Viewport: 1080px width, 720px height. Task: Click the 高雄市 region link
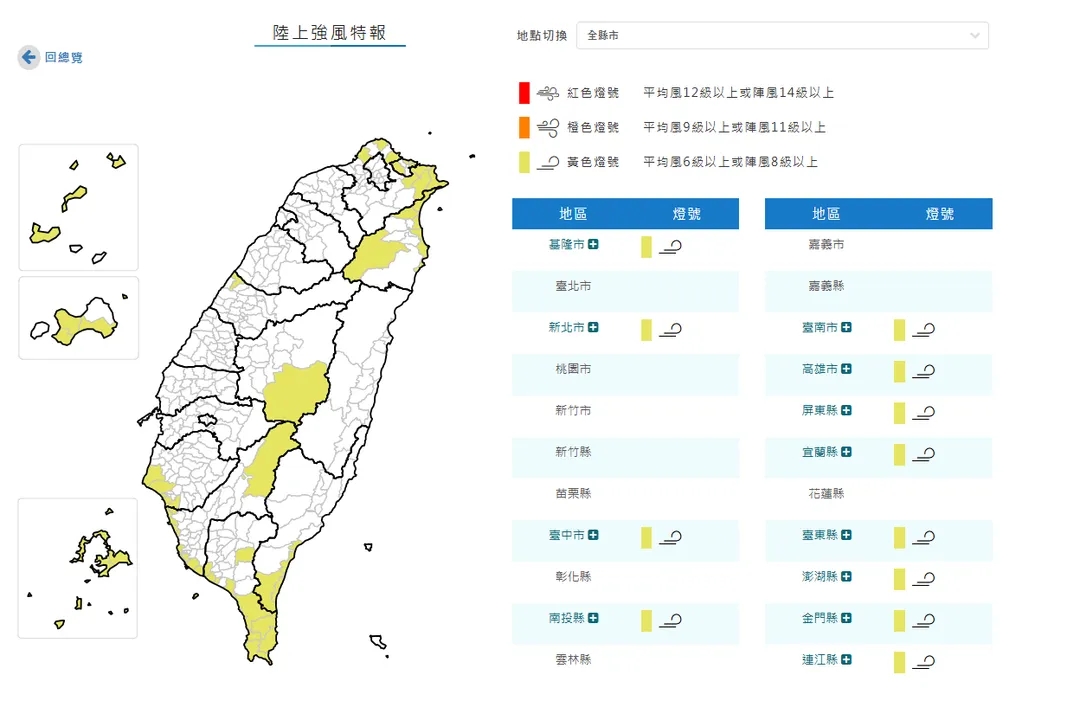coord(820,369)
